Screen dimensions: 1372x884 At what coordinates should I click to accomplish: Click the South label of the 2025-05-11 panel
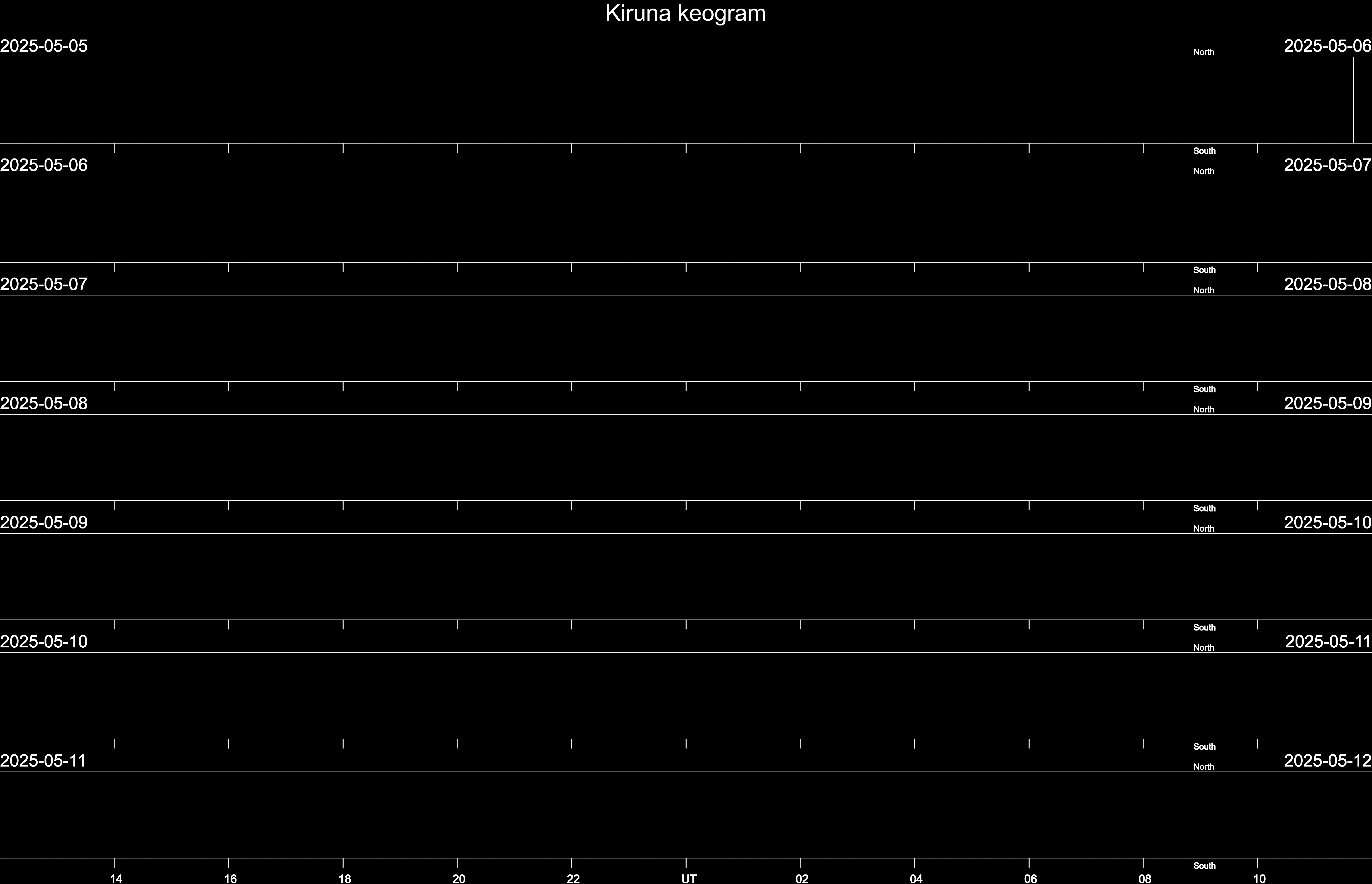point(1205,866)
